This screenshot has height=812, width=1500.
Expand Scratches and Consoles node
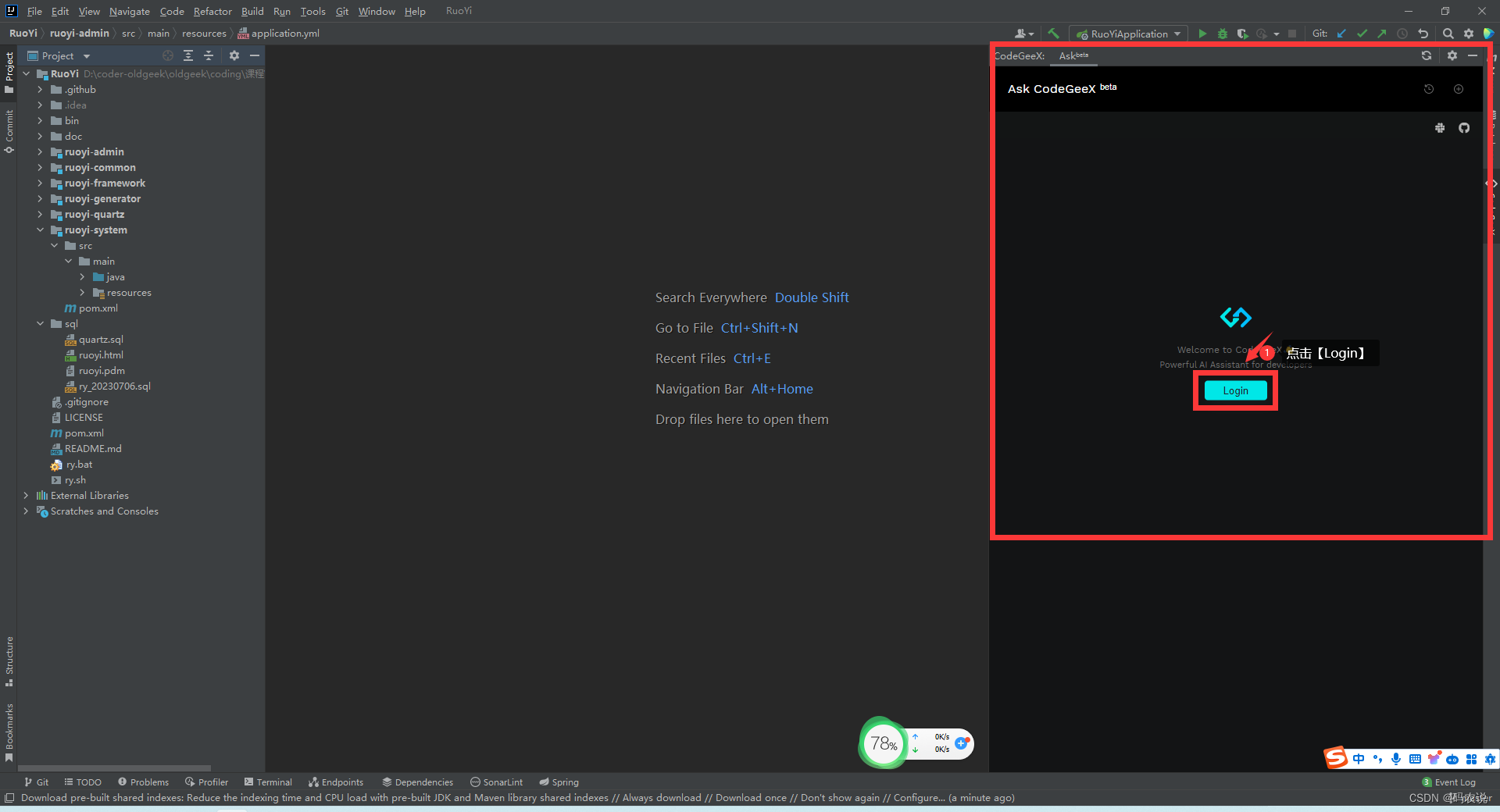pyautogui.click(x=26, y=511)
